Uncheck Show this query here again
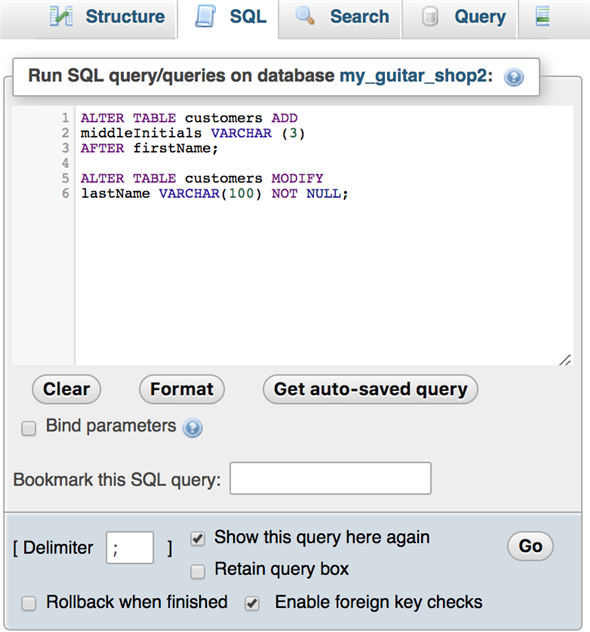Screen dimensions: 590x632 (197, 539)
